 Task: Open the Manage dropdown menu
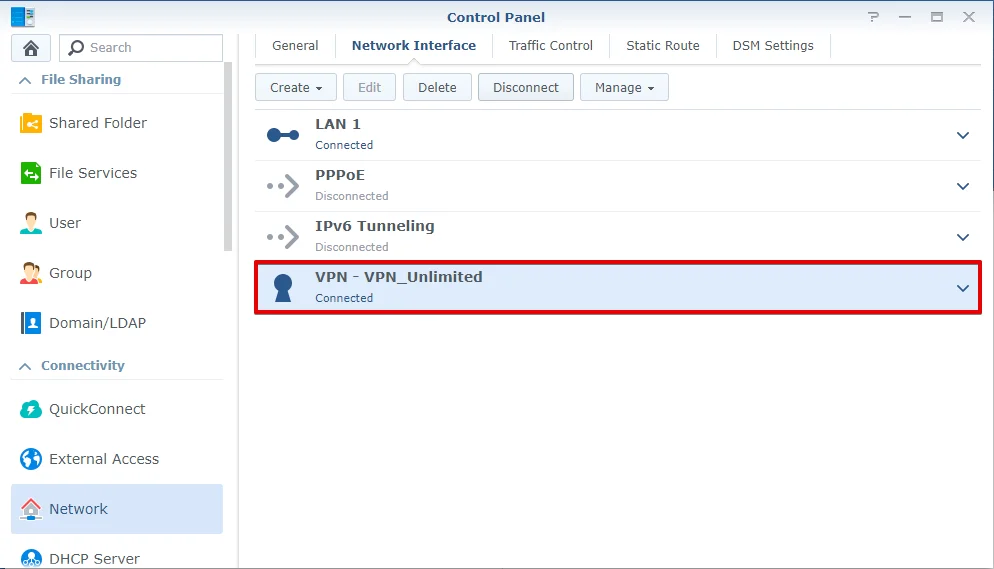tap(624, 87)
